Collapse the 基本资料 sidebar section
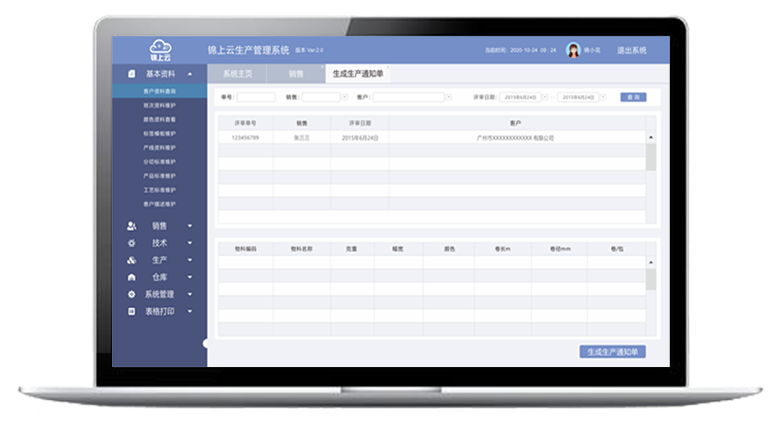This screenshot has width=779, height=428. (190, 74)
